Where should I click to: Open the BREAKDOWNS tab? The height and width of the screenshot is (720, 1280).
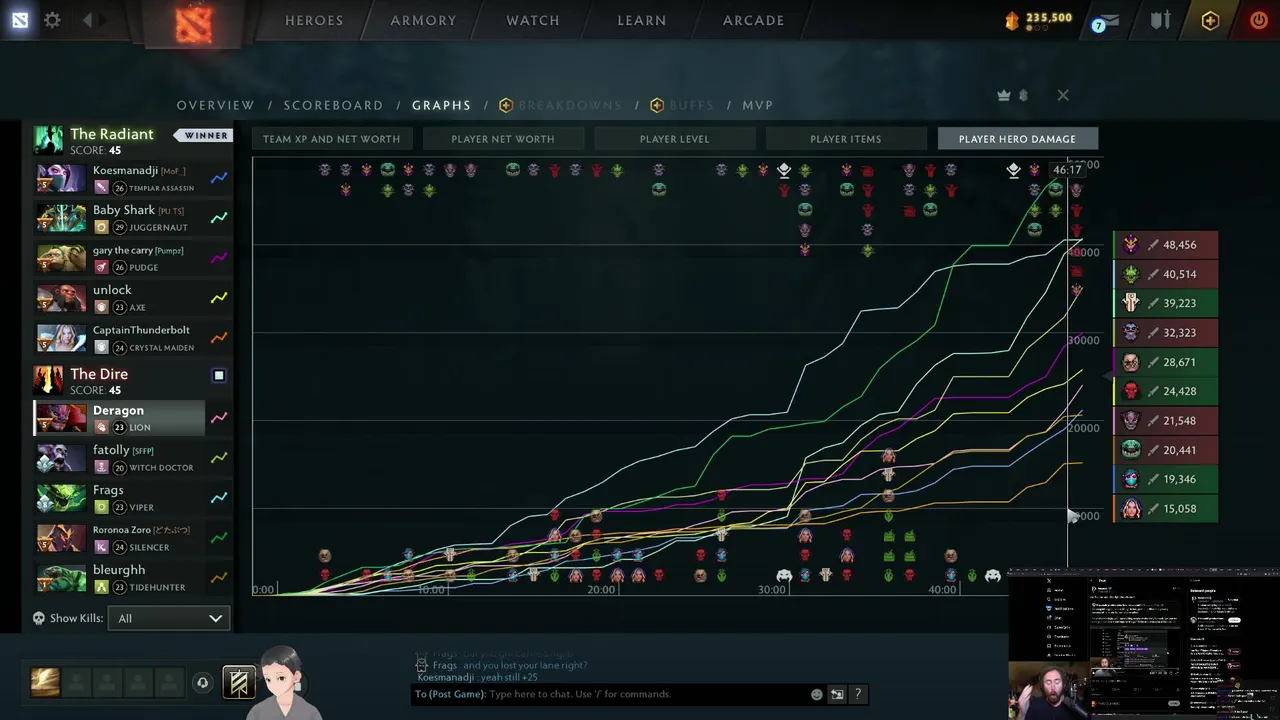pyautogui.click(x=561, y=105)
